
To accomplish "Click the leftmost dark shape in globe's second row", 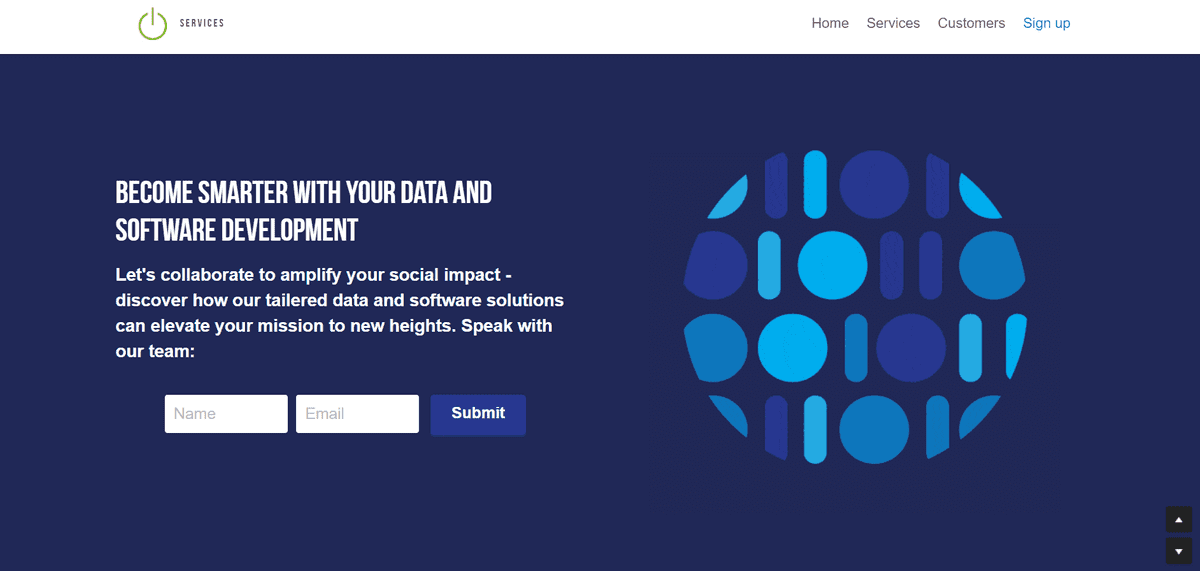I will point(716,266).
